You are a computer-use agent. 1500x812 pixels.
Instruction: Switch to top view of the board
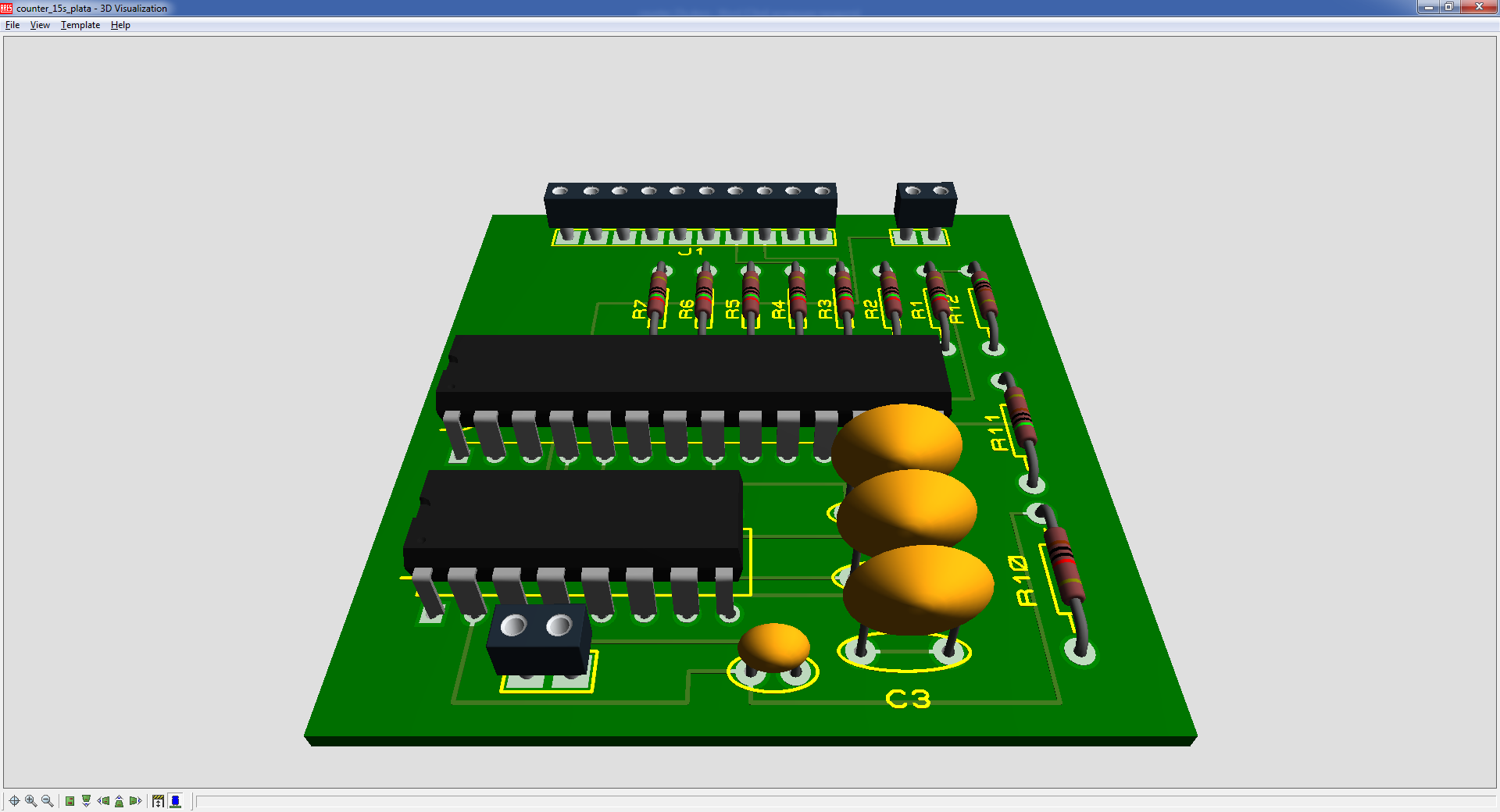tap(70, 800)
